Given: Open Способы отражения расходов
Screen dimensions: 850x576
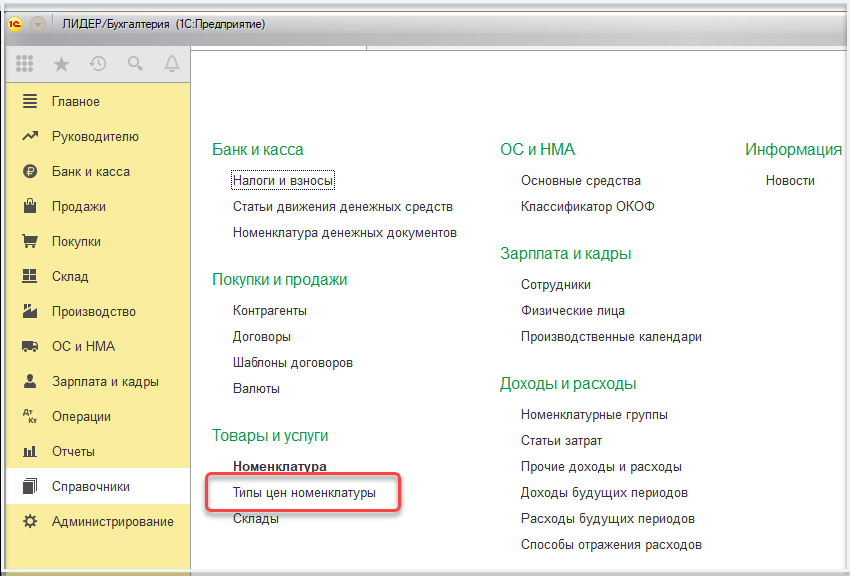Looking at the screenshot, I should [611, 545].
